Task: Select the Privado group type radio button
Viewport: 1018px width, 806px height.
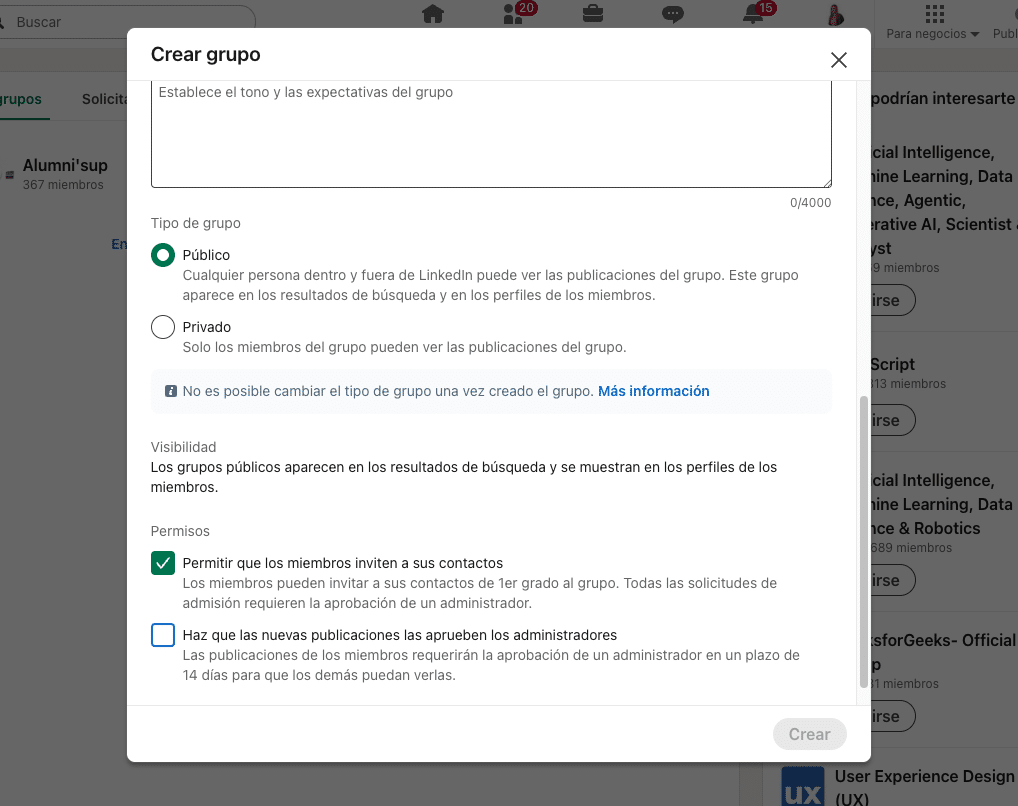Action: [x=163, y=327]
